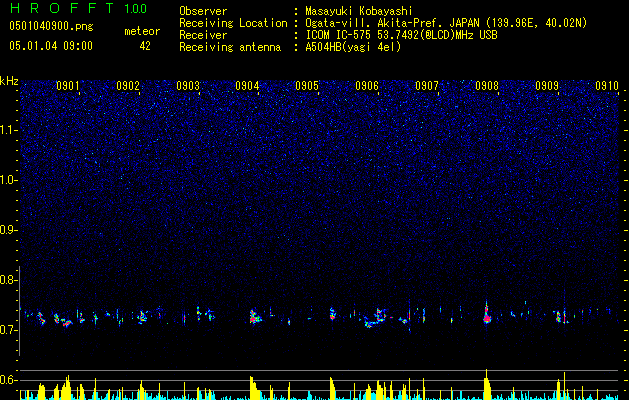Screen dimensions: 629x400
Task: Select the 0902 time marker
Action: [x=128, y=86]
